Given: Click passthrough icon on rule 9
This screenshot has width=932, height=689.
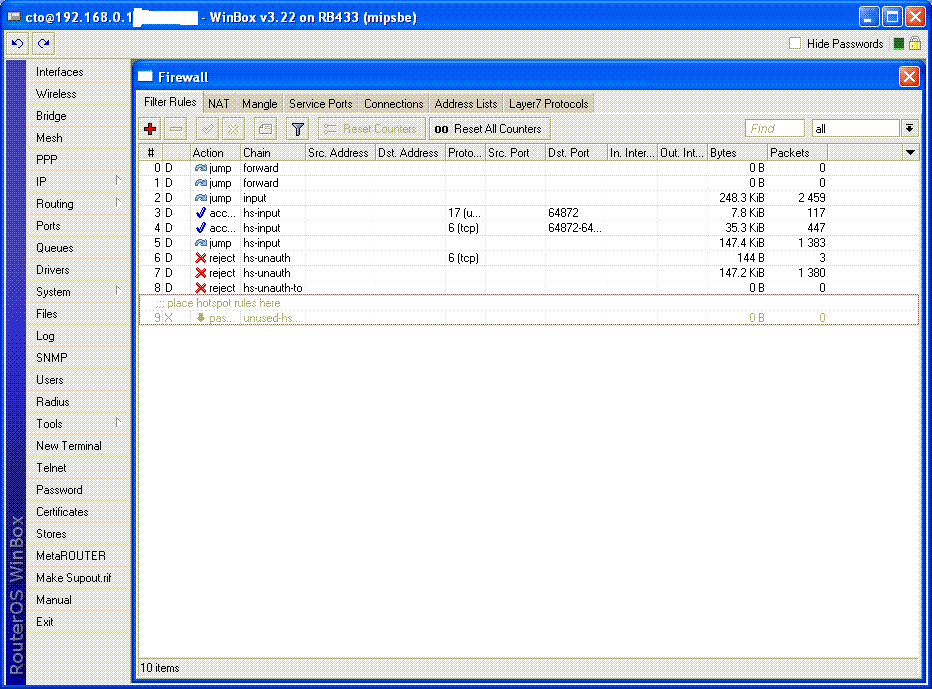Looking at the screenshot, I should coord(201,318).
